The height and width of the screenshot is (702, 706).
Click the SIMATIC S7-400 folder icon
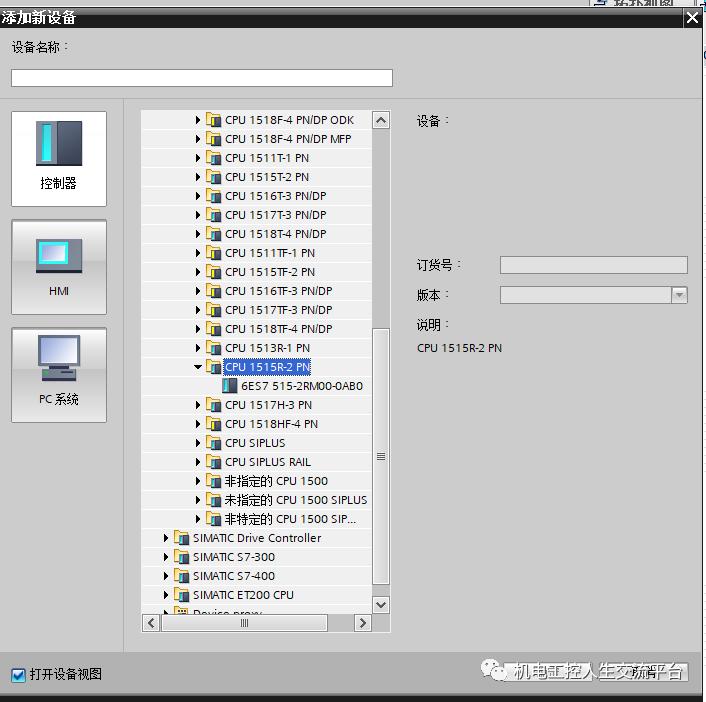[x=181, y=575]
